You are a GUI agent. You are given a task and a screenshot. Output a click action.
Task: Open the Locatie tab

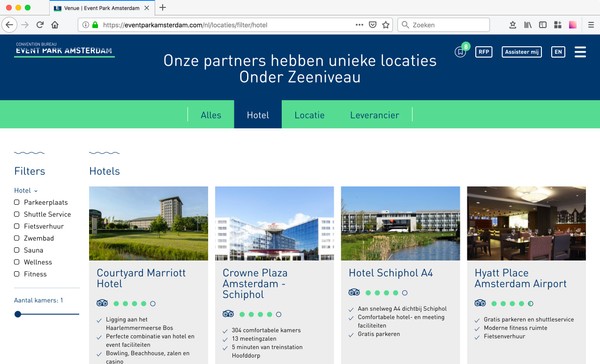click(309, 115)
